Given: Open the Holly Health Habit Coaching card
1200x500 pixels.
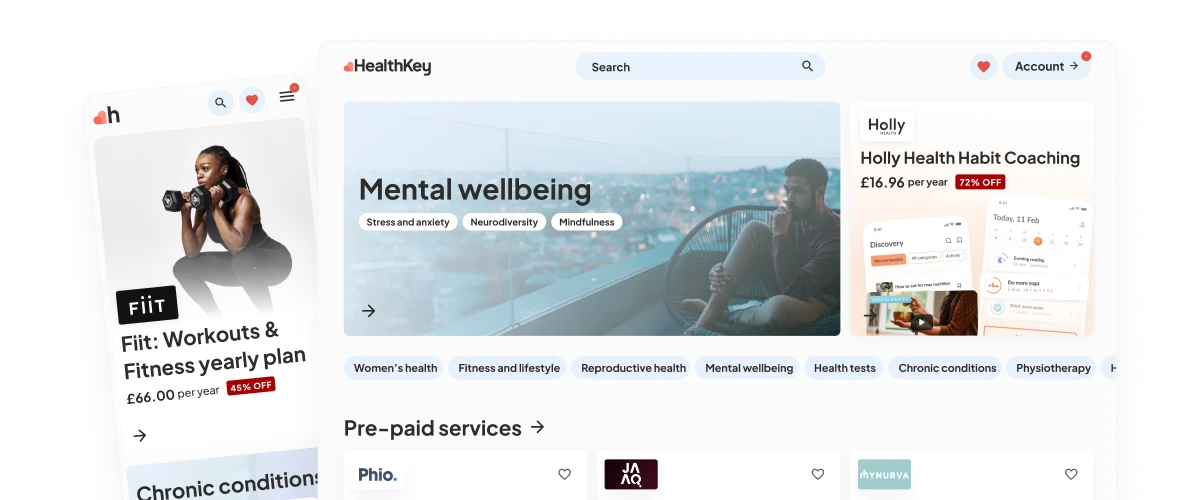Looking at the screenshot, I should point(972,218).
